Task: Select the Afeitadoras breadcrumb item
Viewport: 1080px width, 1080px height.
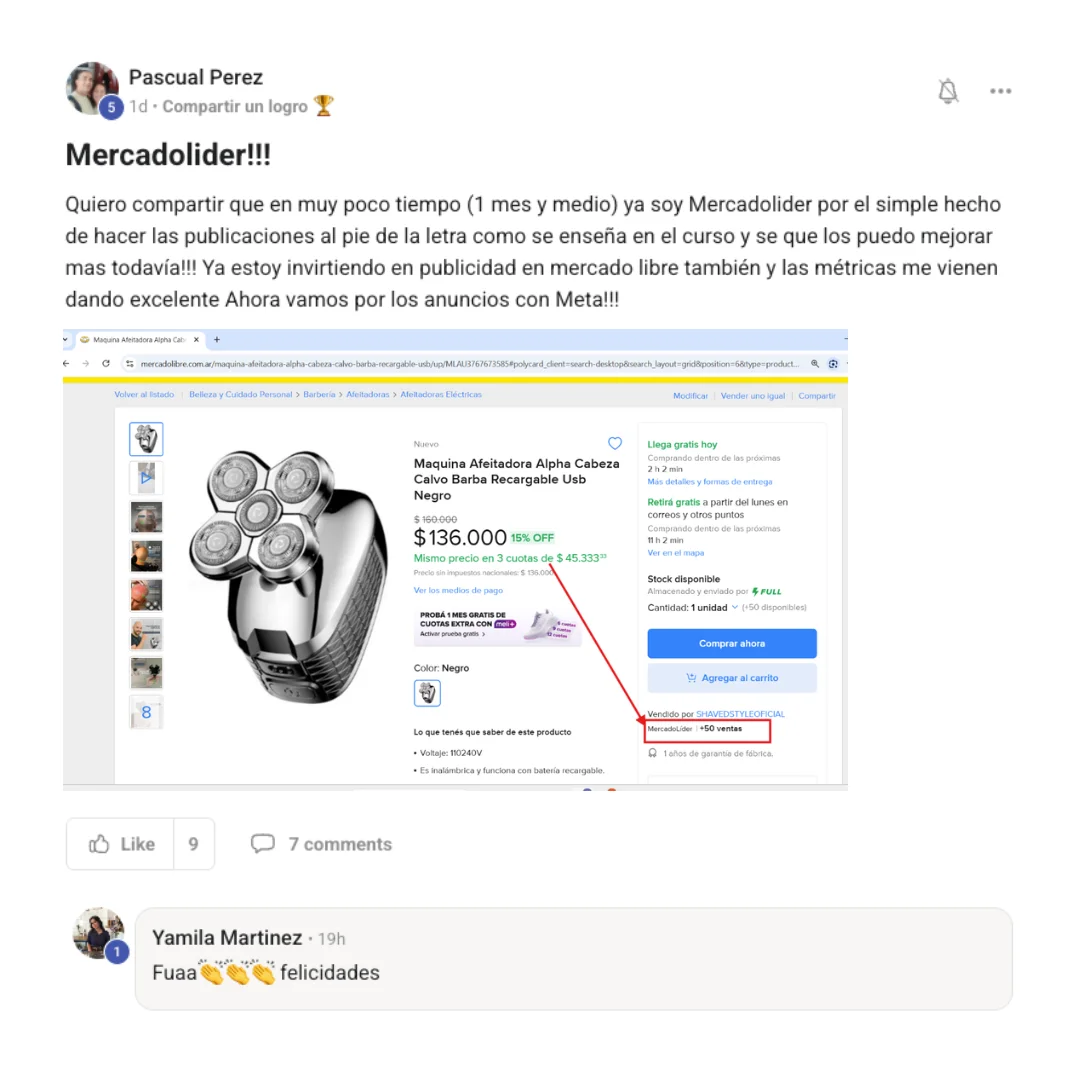Action: pos(367,395)
